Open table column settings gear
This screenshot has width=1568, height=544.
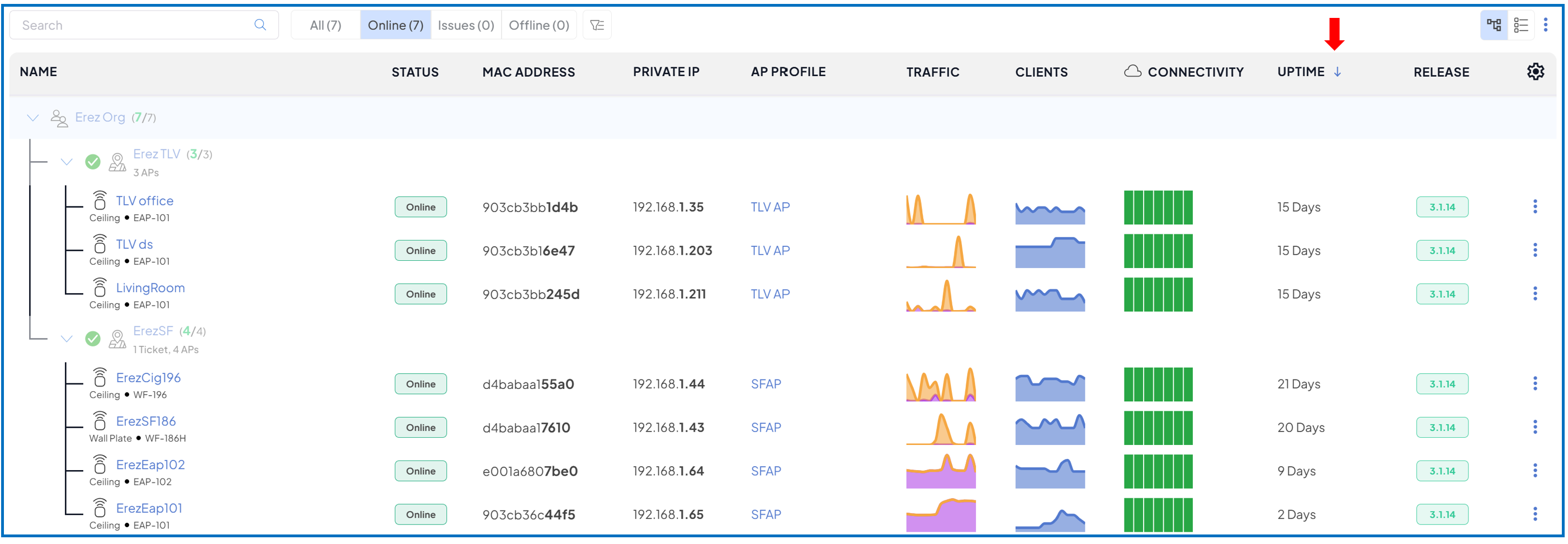pos(1535,72)
